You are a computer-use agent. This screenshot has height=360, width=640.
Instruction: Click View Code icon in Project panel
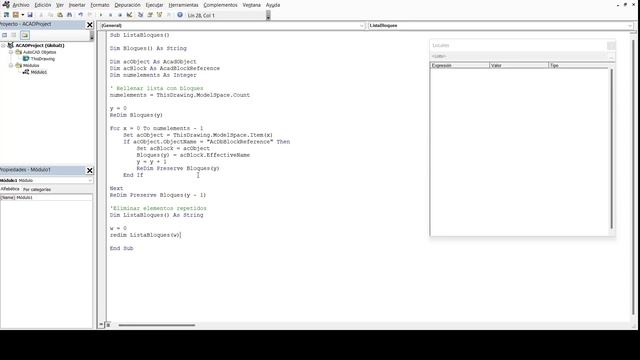pos(4,35)
